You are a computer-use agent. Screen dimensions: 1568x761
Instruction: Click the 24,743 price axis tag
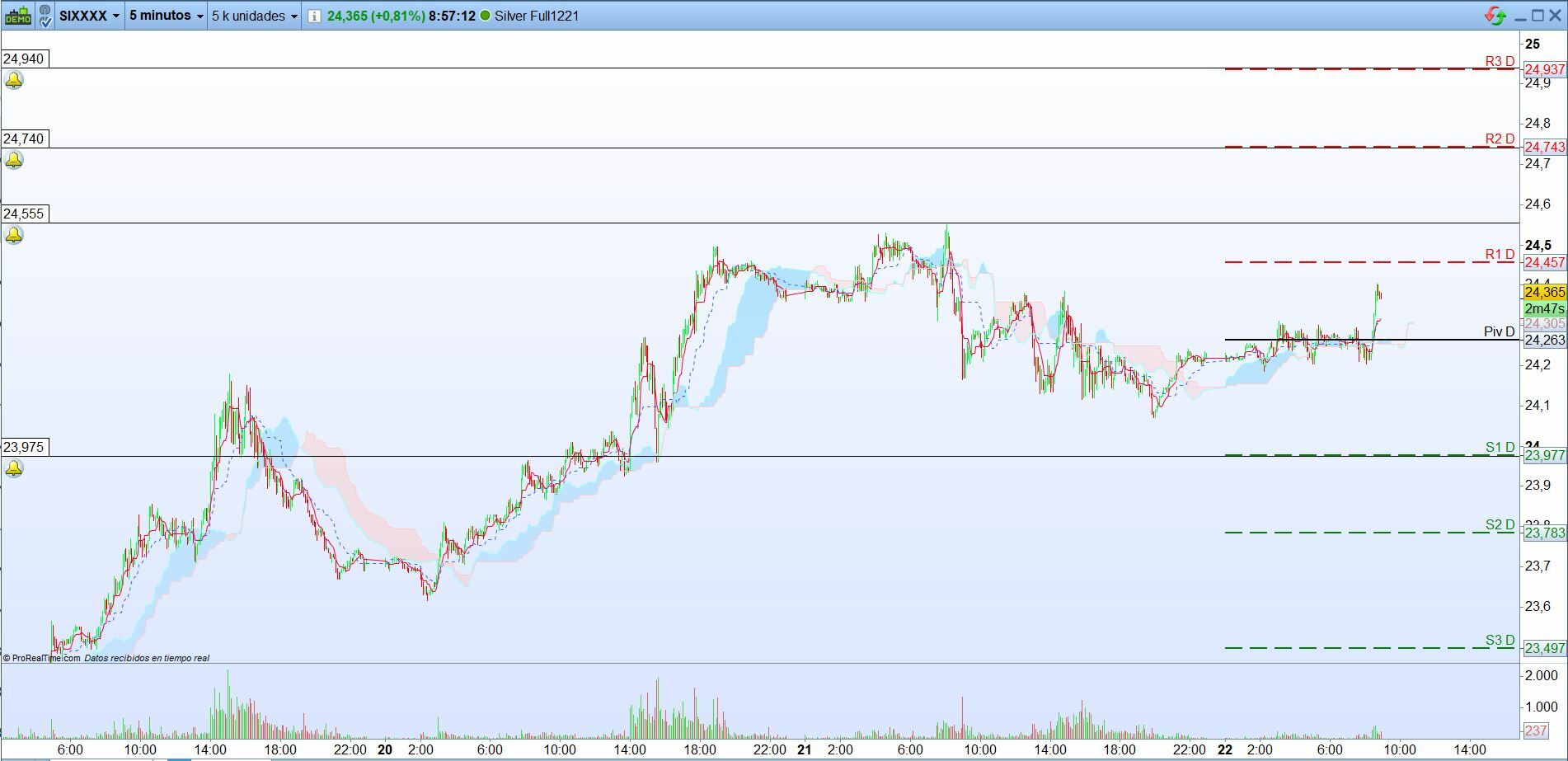click(1544, 147)
